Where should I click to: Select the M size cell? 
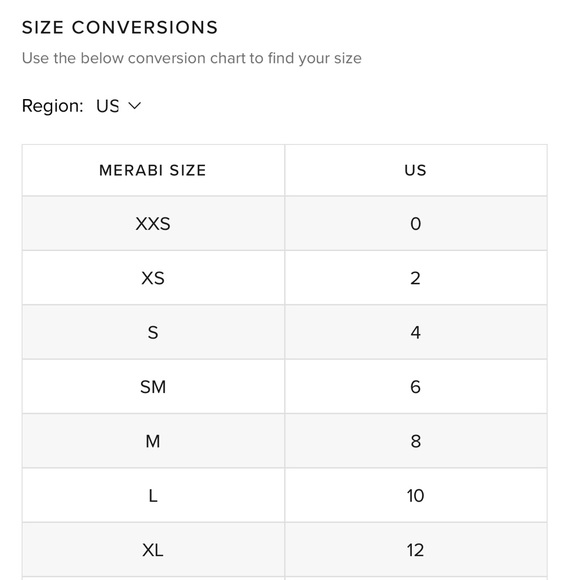pos(153,441)
